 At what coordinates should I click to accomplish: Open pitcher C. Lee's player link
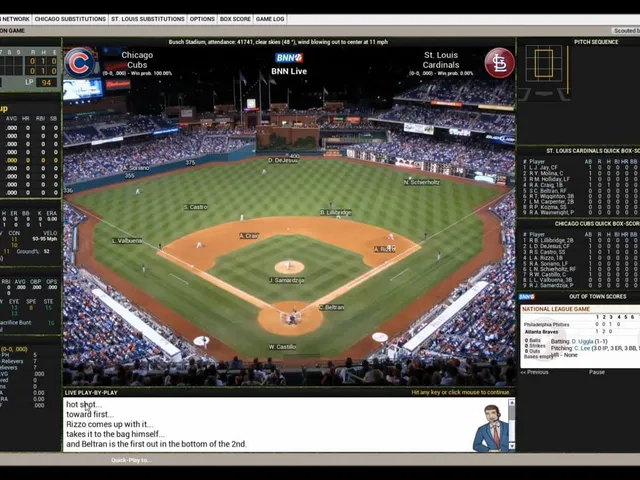(x=582, y=348)
